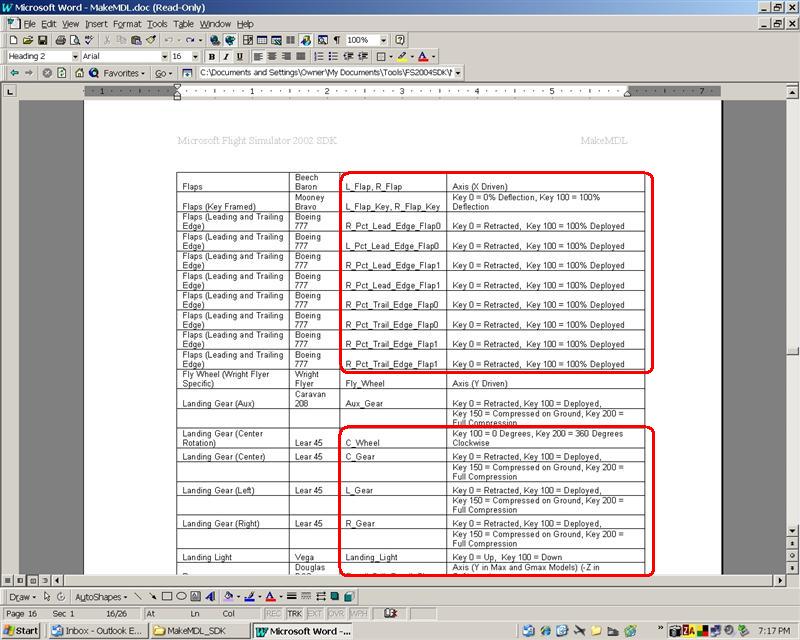Set text columns

pos(290,40)
